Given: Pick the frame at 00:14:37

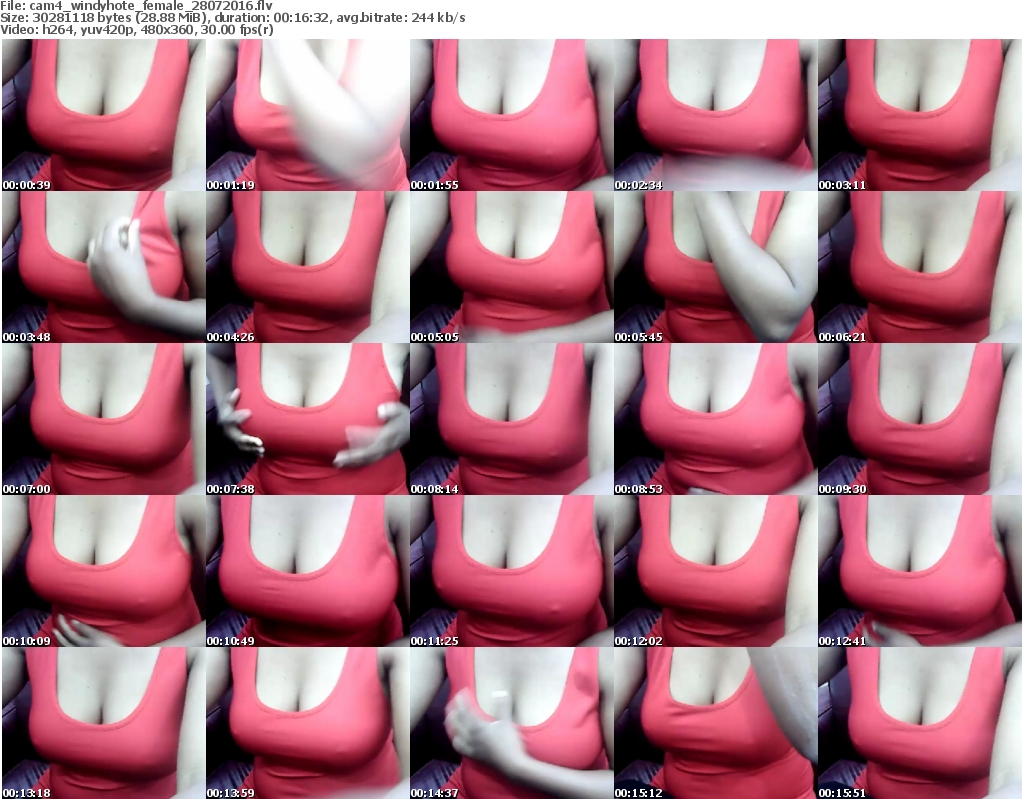Looking at the screenshot, I should 511,723.
